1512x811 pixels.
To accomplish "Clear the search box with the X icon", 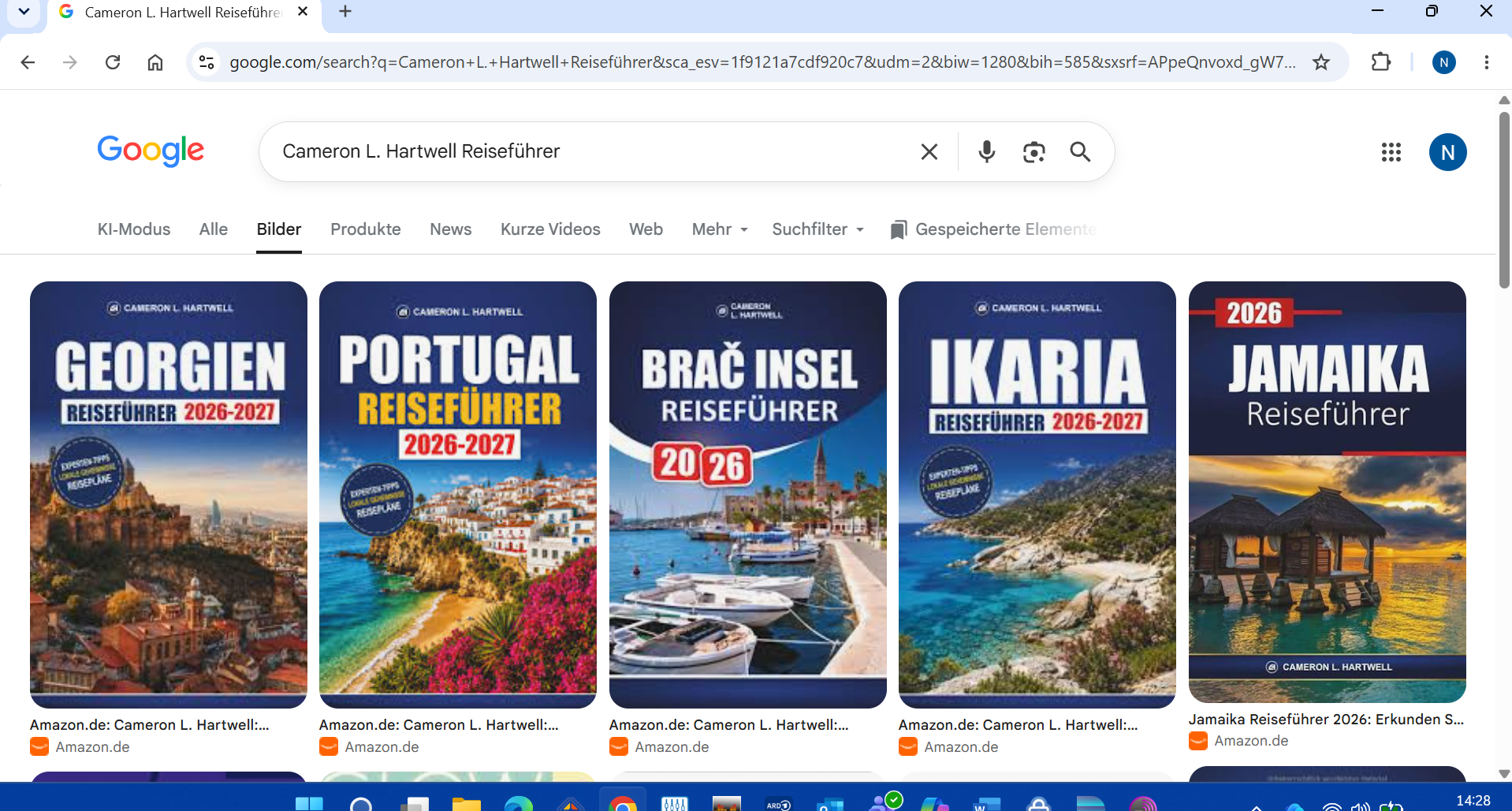I will tap(929, 151).
